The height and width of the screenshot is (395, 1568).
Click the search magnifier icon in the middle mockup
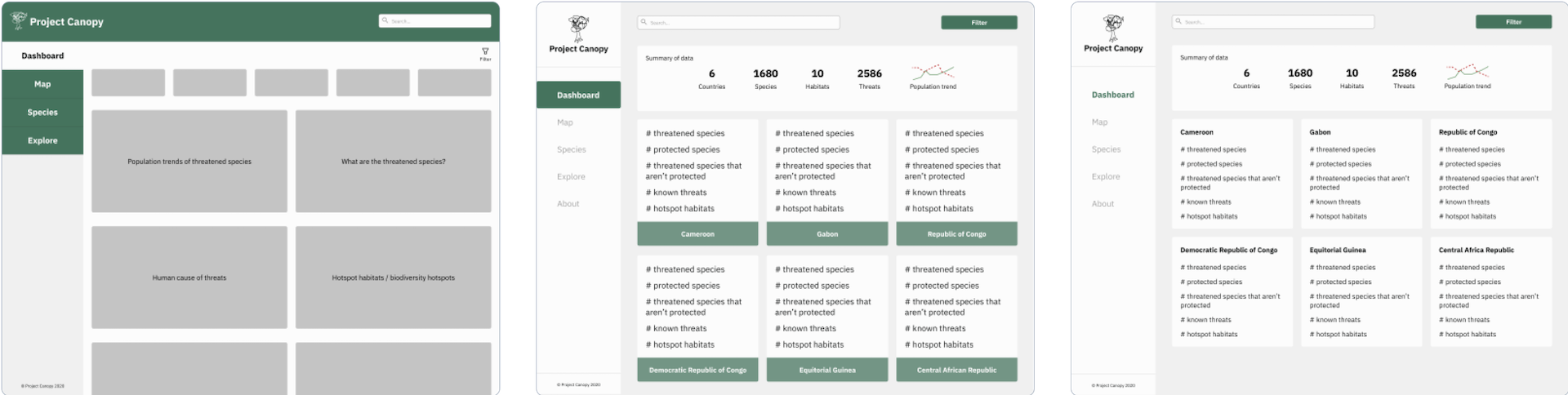point(644,22)
